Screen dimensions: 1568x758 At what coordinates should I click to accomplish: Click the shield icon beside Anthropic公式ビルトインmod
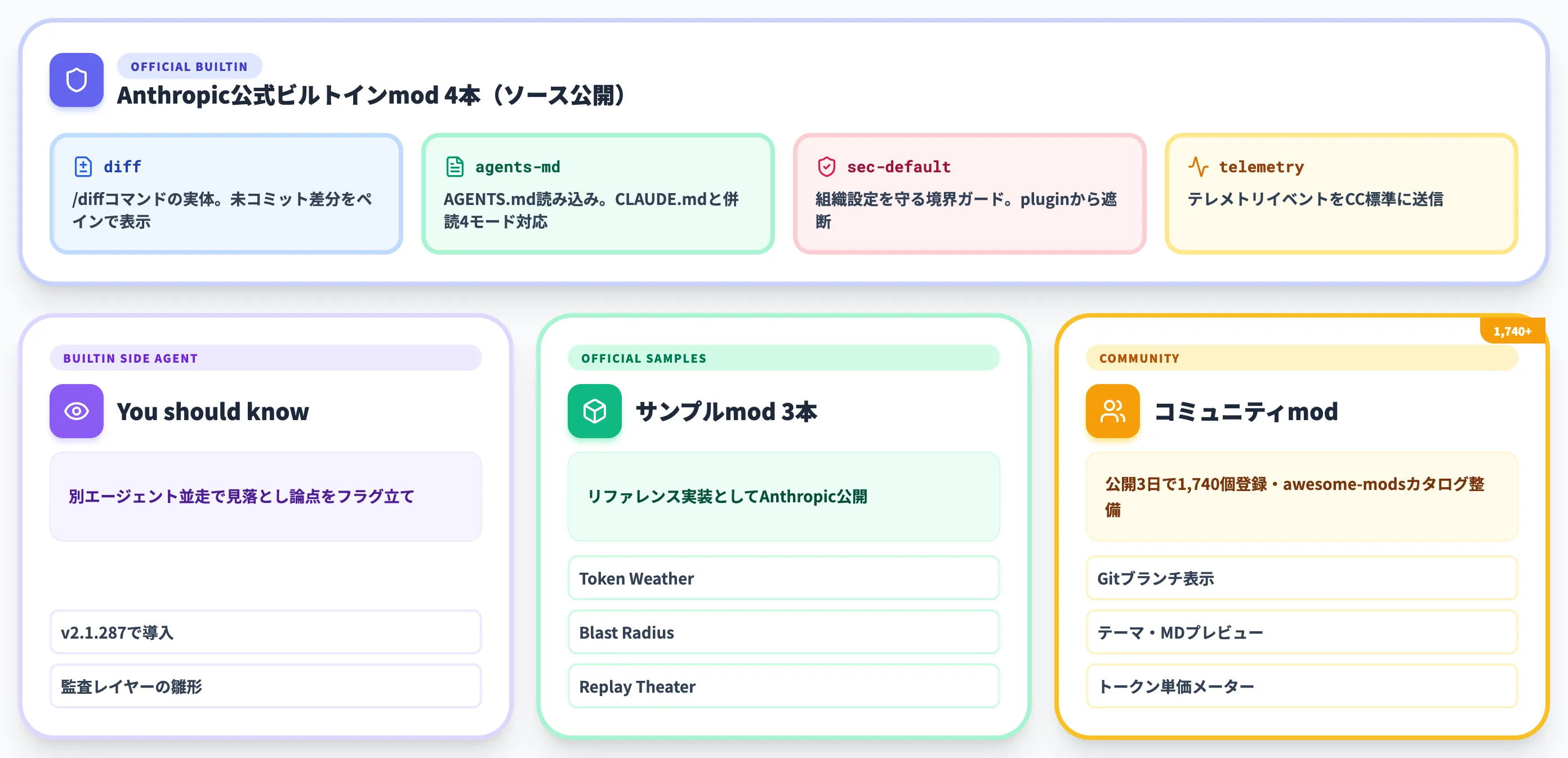(76, 80)
